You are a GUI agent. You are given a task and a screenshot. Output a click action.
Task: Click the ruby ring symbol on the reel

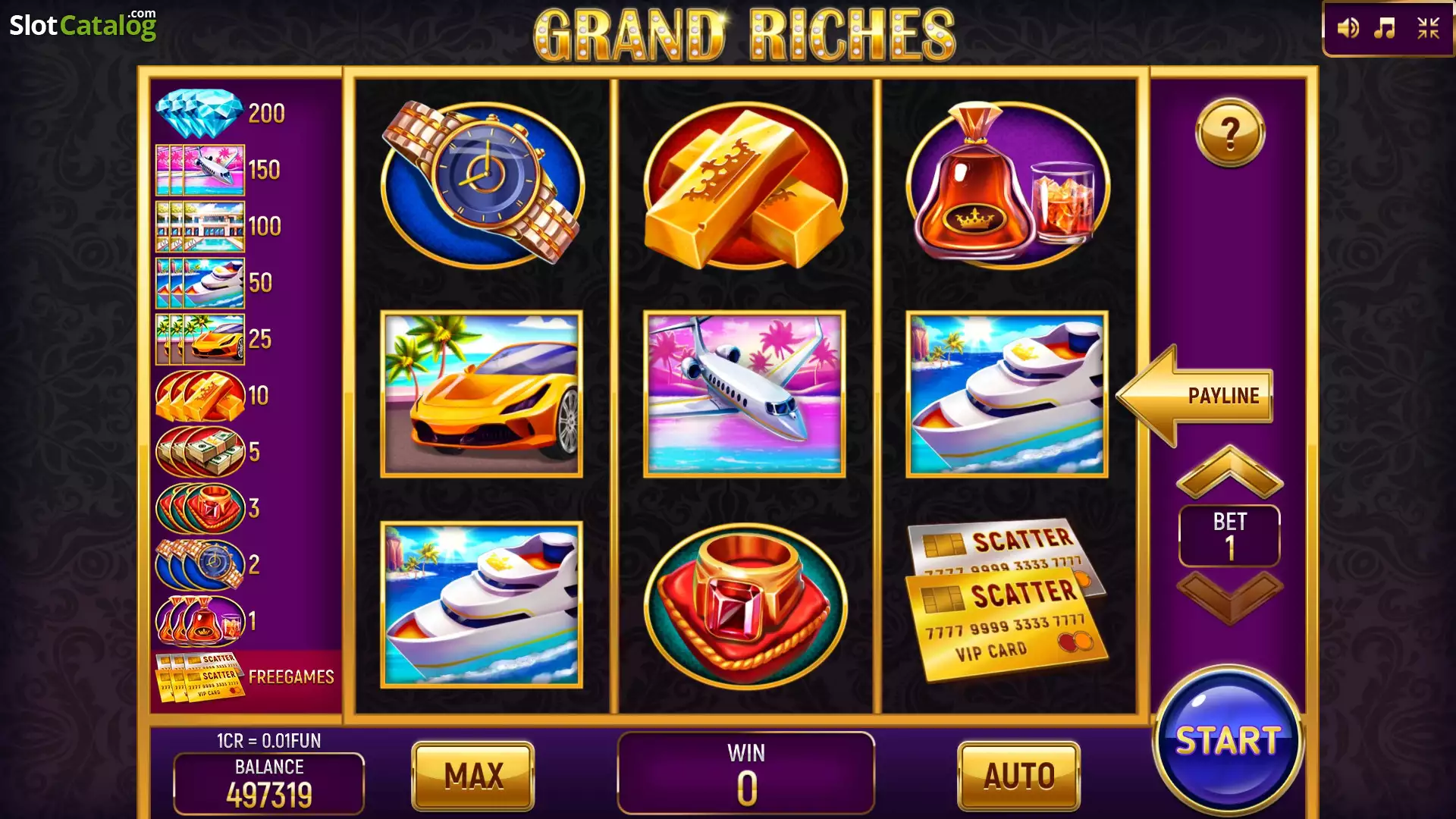tap(745, 604)
